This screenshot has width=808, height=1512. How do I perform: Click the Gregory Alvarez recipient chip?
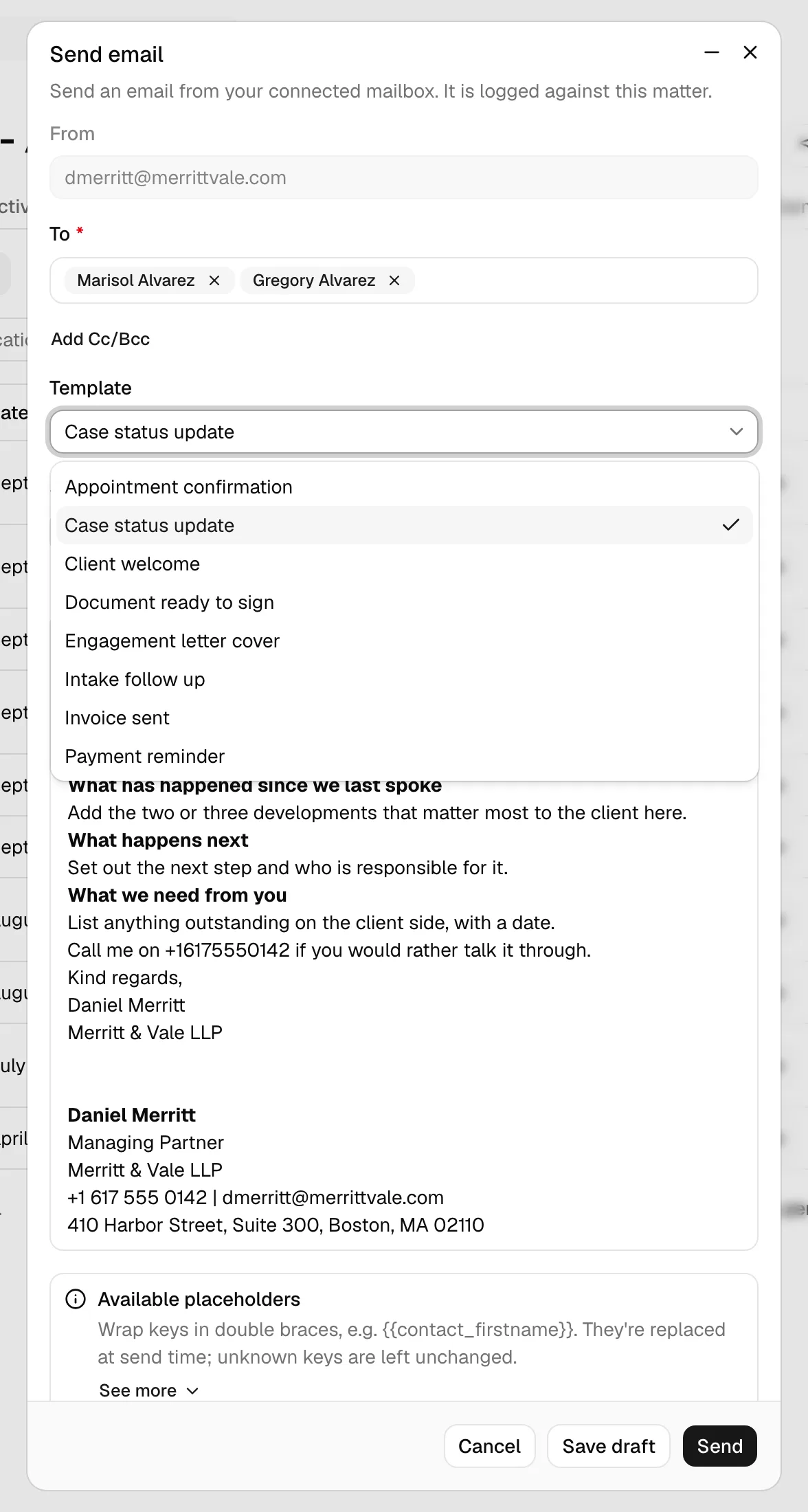pos(327,280)
